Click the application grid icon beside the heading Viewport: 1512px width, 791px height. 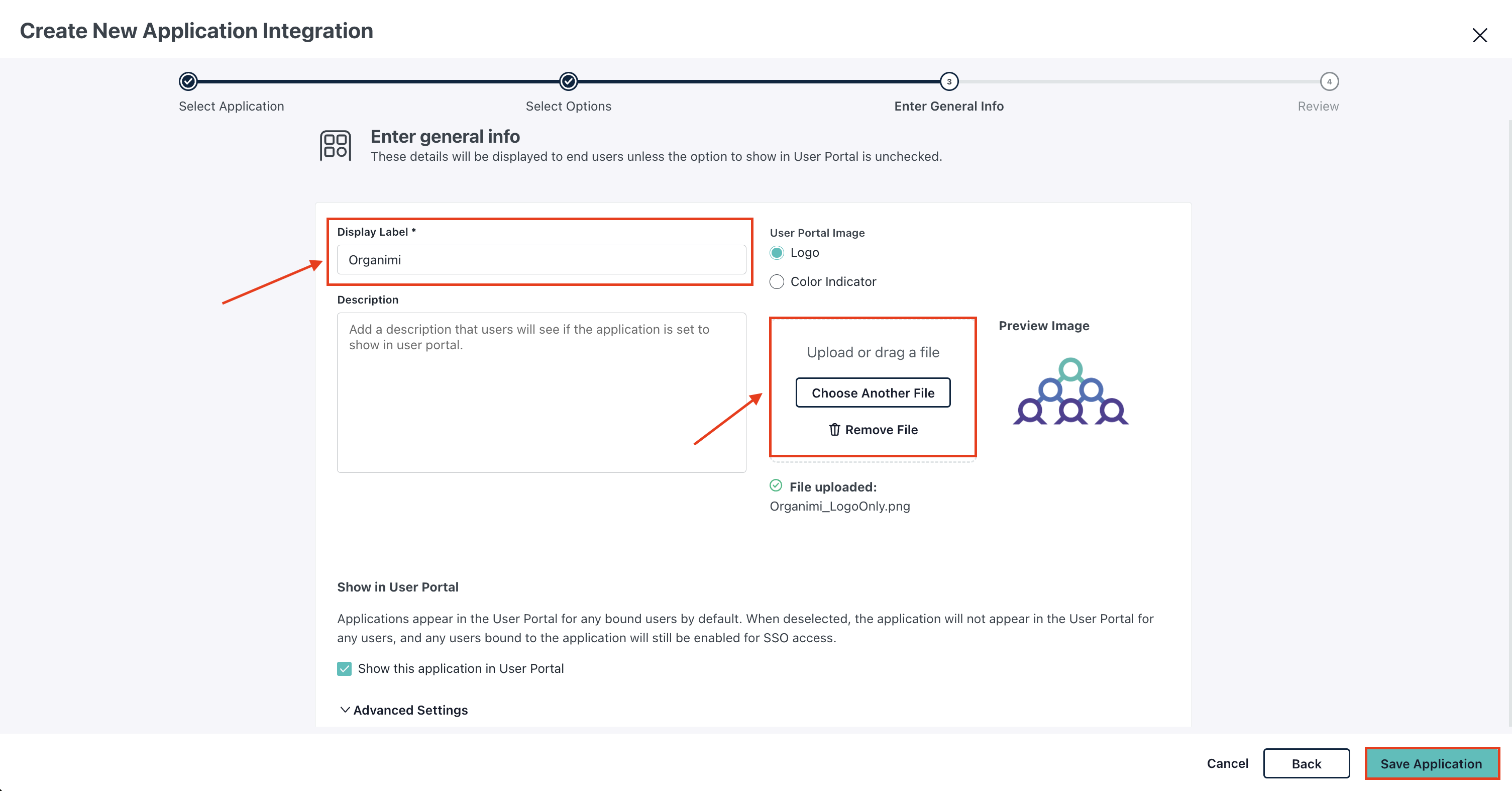click(335, 145)
